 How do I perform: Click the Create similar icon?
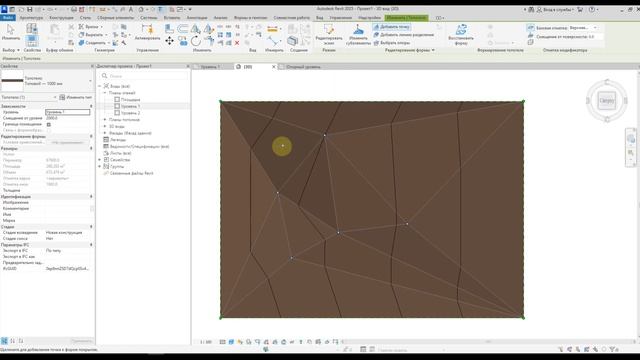(292, 41)
